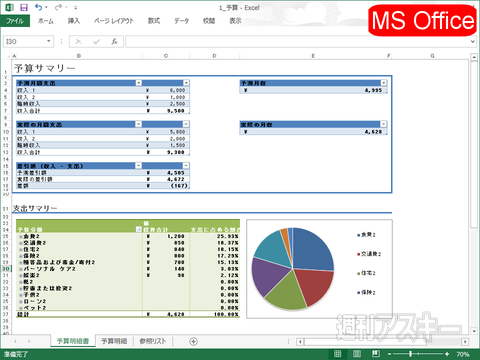Image resolution: width=480 pixels, height=360 pixels.
Task: Click the Redo arrow icon
Action: pyautogui.click(x=58, y=7)
